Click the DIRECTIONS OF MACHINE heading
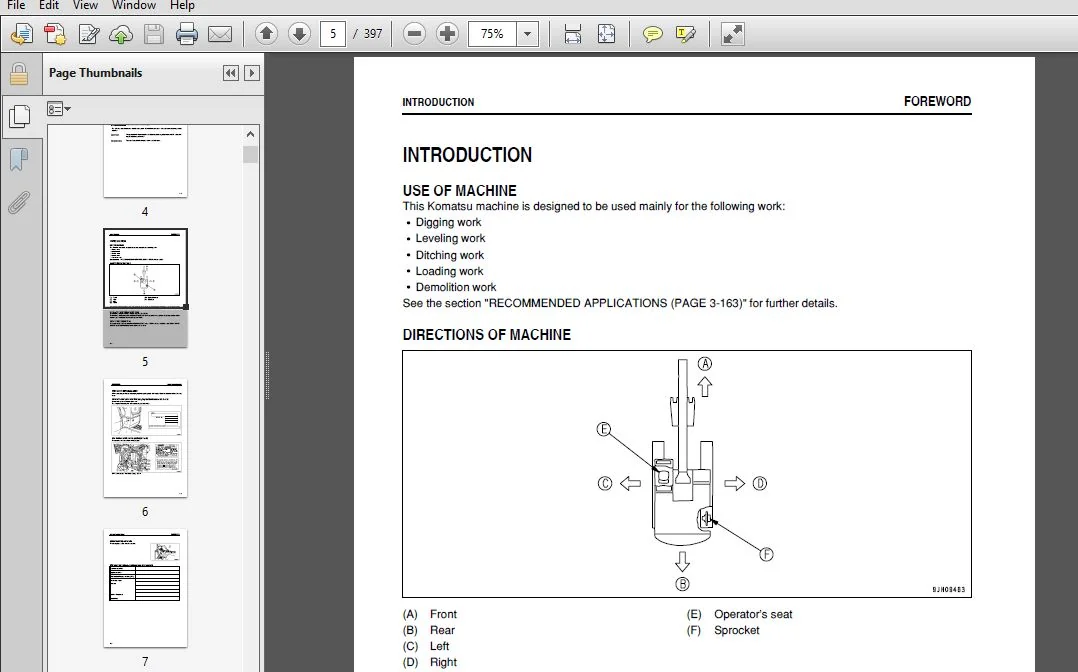Image resolution: width=1078 pixels, height=672 pixels. (x=487, y=335)
